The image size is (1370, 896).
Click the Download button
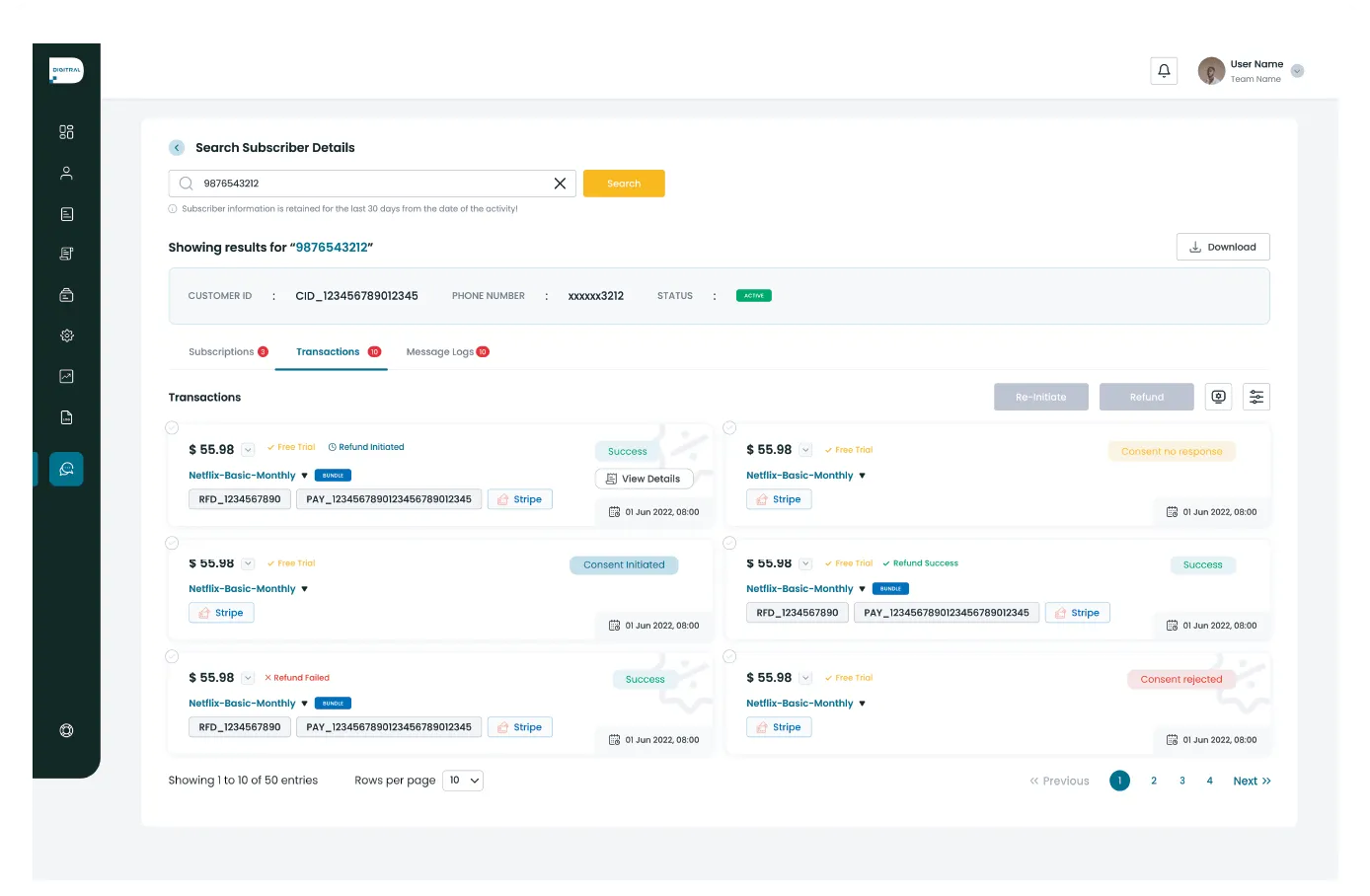point(1222,248)
